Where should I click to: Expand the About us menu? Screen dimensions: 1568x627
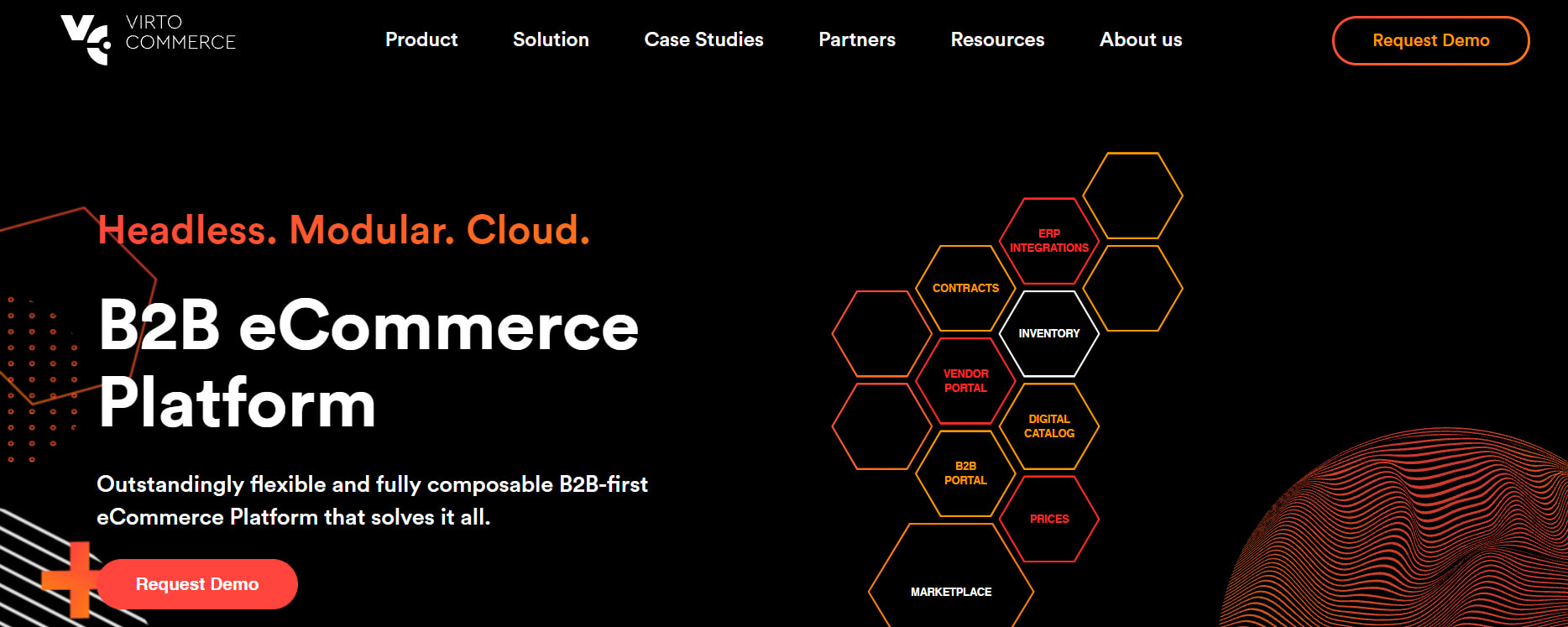point(1140,39)
